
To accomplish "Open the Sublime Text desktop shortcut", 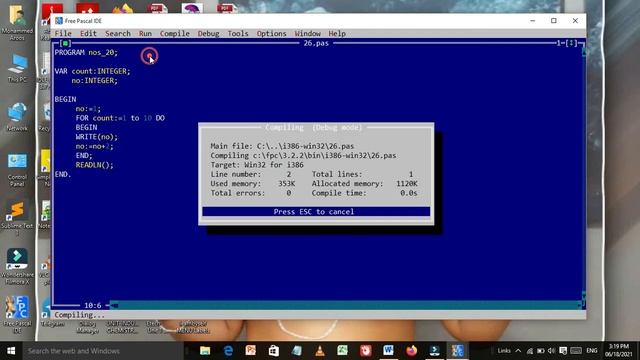I will click(17, 218).
